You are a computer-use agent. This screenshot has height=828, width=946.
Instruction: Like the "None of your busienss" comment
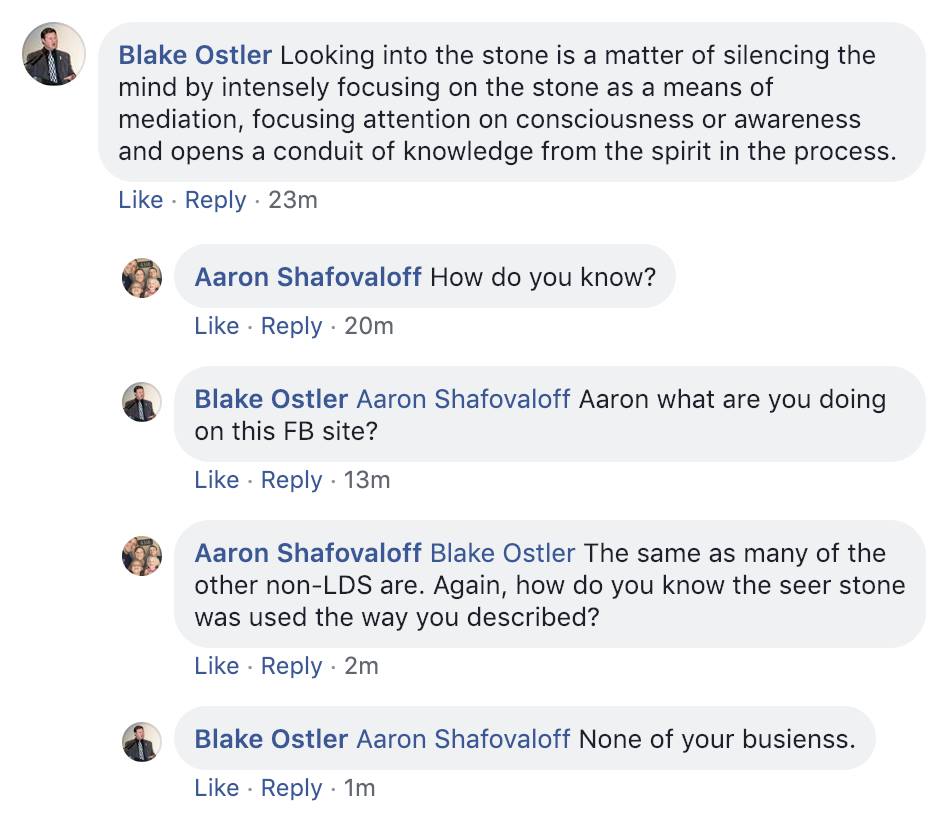217,788
